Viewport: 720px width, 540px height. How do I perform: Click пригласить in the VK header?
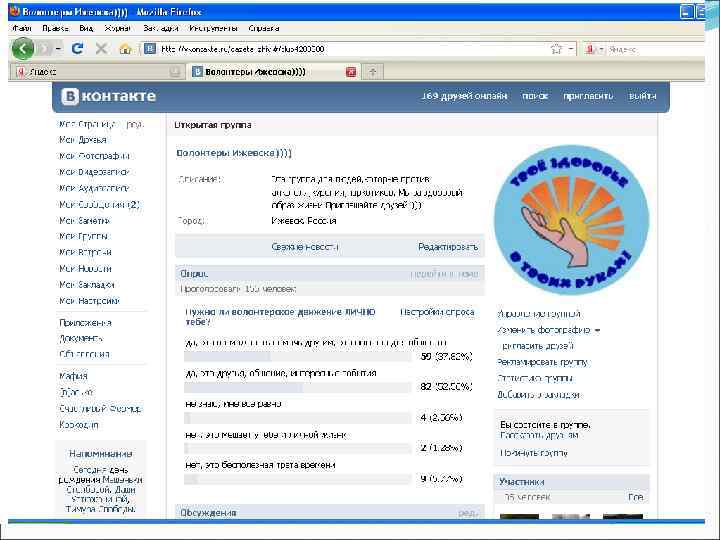[x=588, y=96]
